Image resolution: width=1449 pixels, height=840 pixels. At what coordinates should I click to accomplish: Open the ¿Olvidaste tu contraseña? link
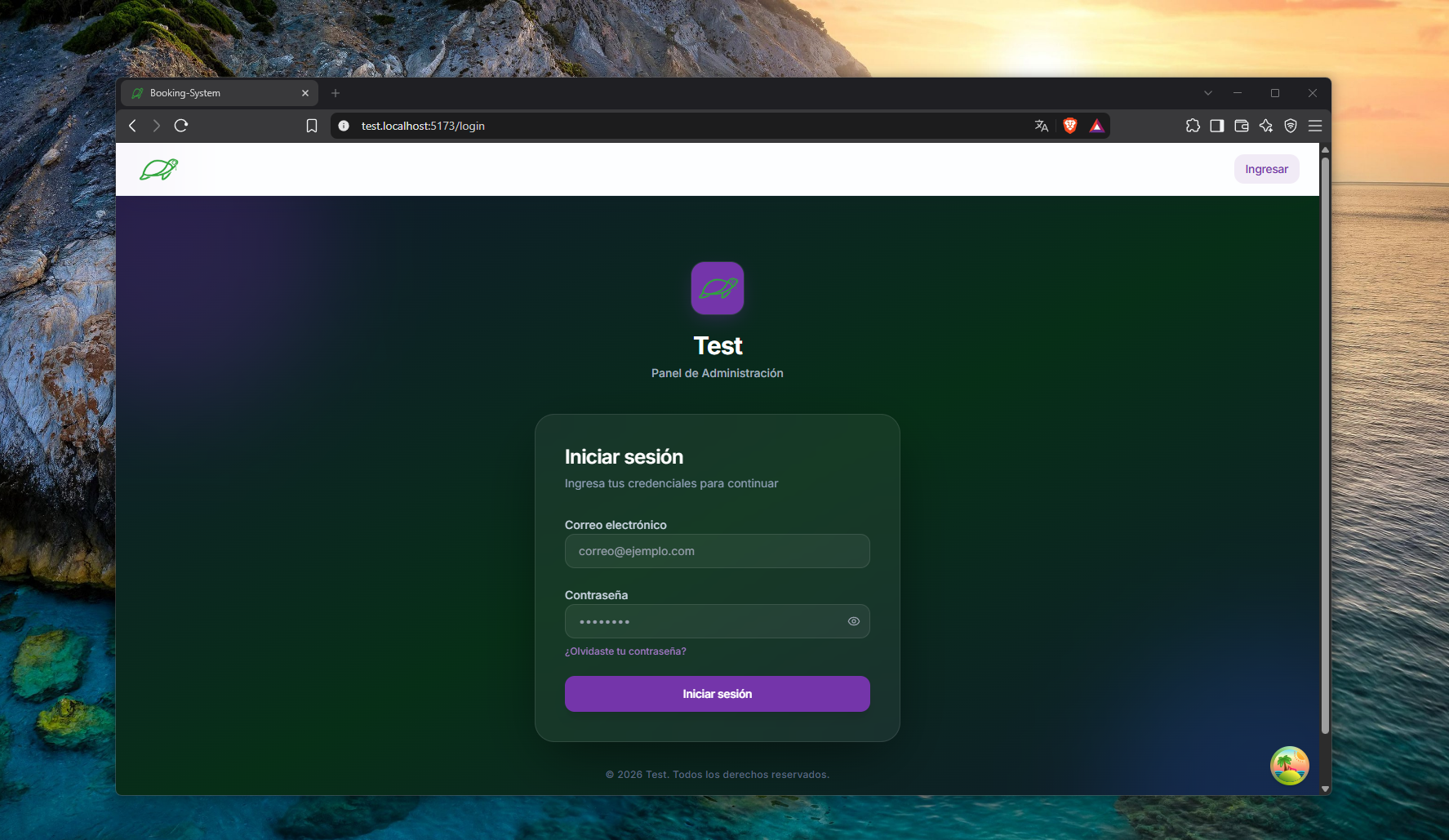tap(625, 651)
